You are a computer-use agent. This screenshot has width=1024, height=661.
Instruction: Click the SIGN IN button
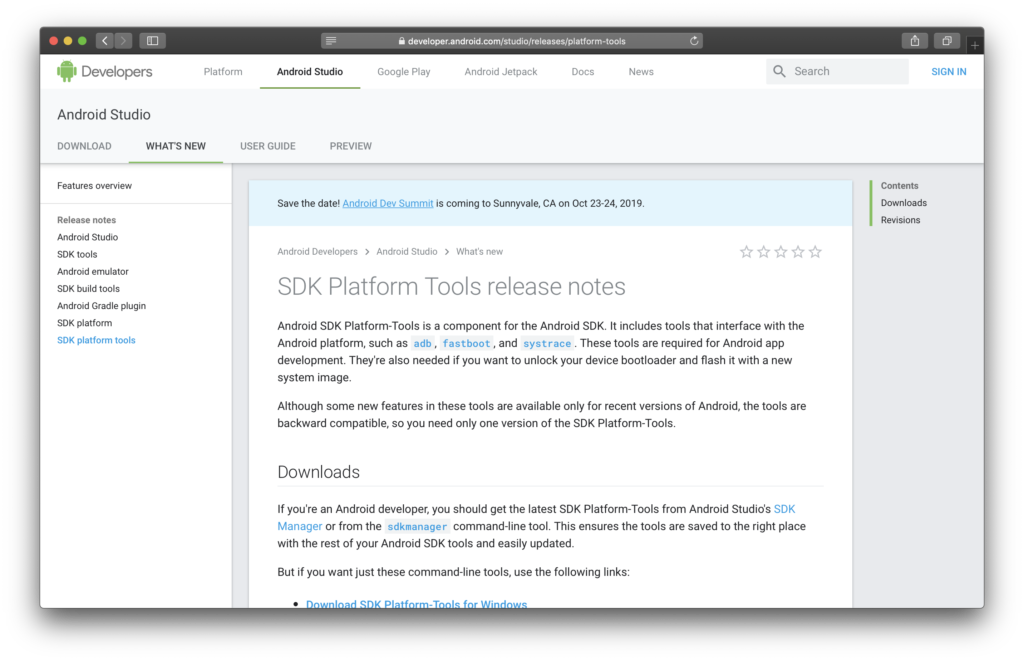click(x=948, y=72)
